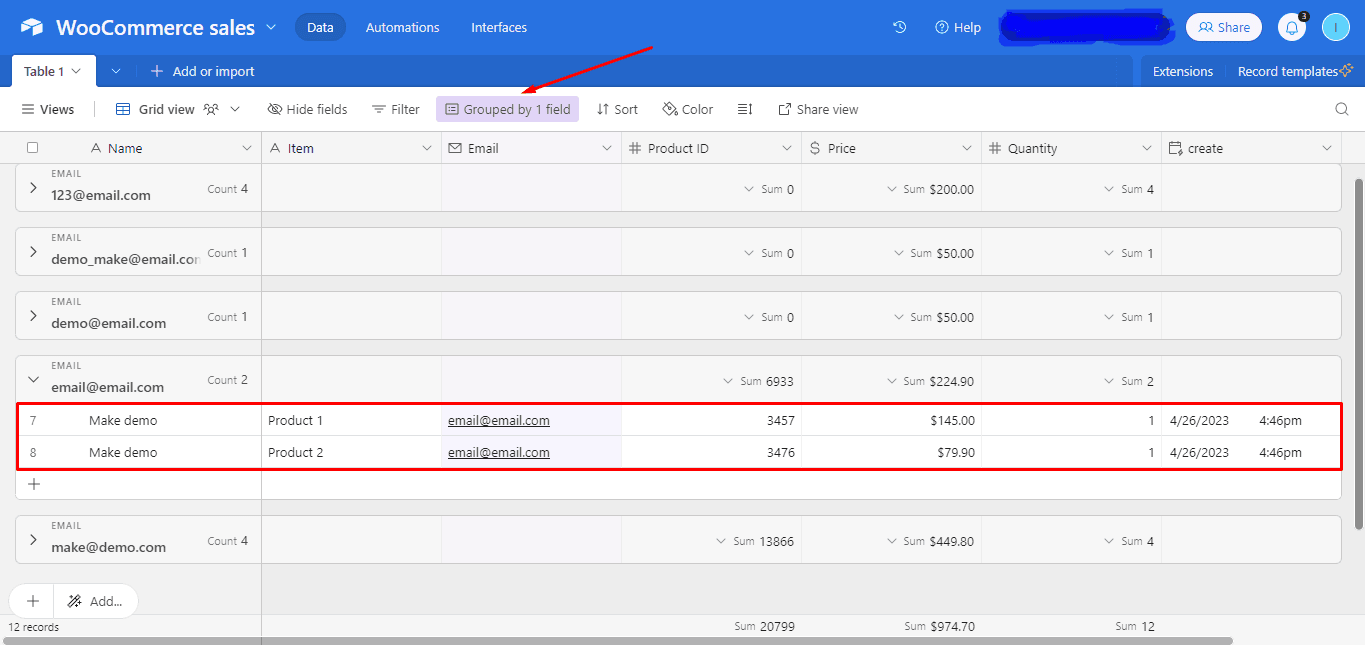The image size is (1365, 645).
Task: Switch to the Interfaces tab
Action: 498,27
